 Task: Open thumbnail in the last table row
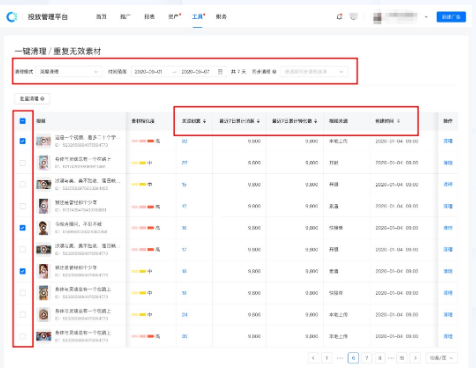[44, 336]
